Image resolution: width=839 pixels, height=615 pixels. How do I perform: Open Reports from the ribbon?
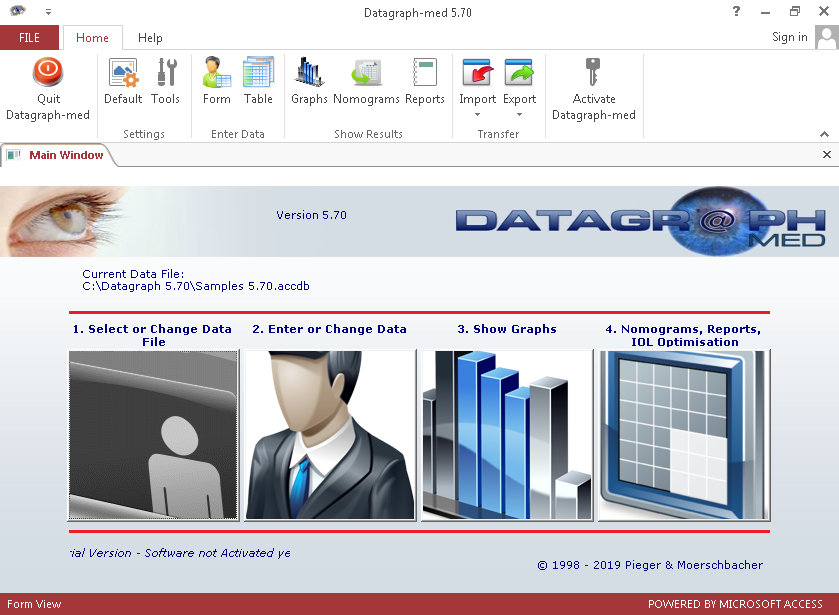(x=425, y=72)
